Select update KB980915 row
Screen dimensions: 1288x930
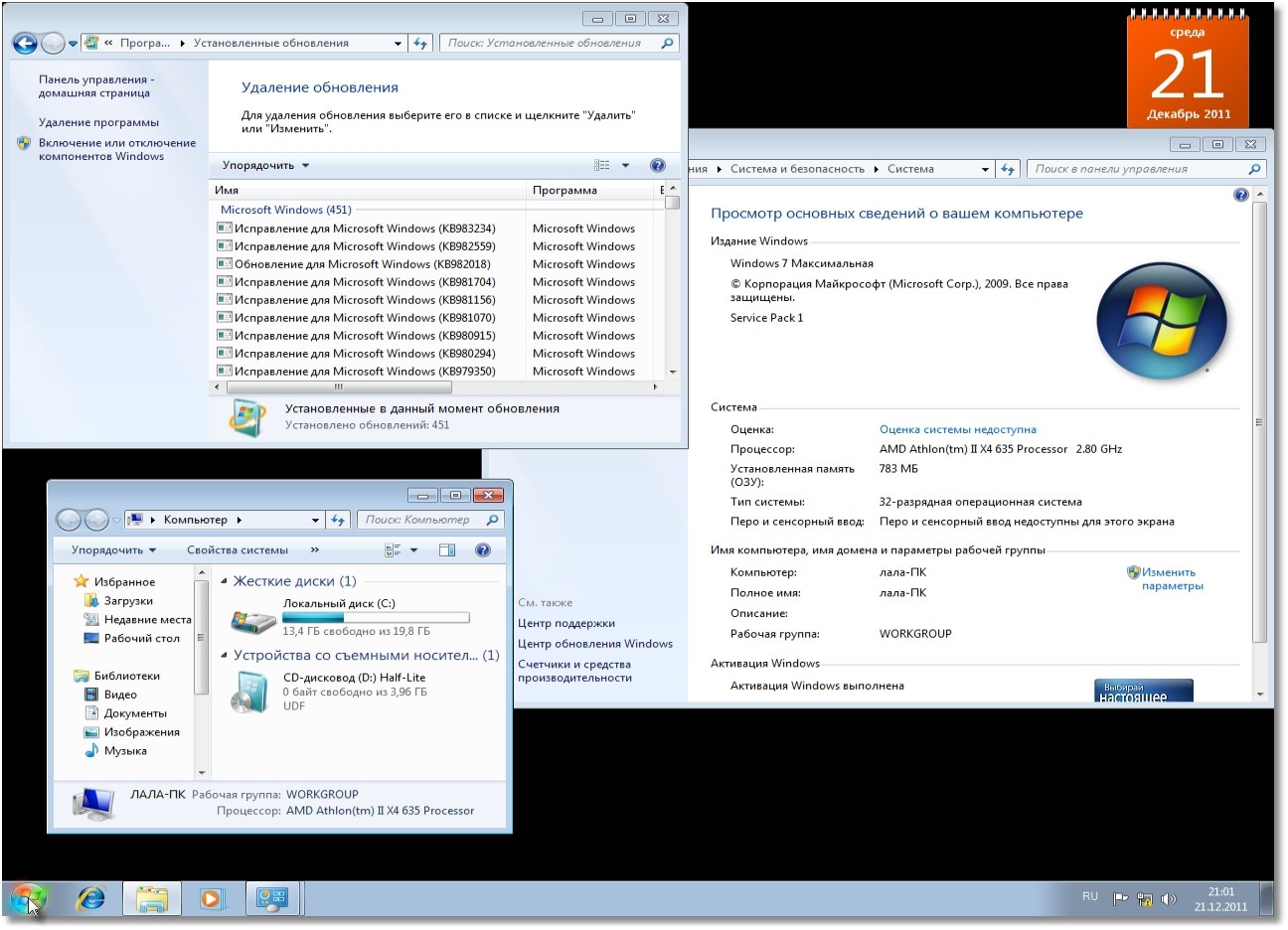437,336
